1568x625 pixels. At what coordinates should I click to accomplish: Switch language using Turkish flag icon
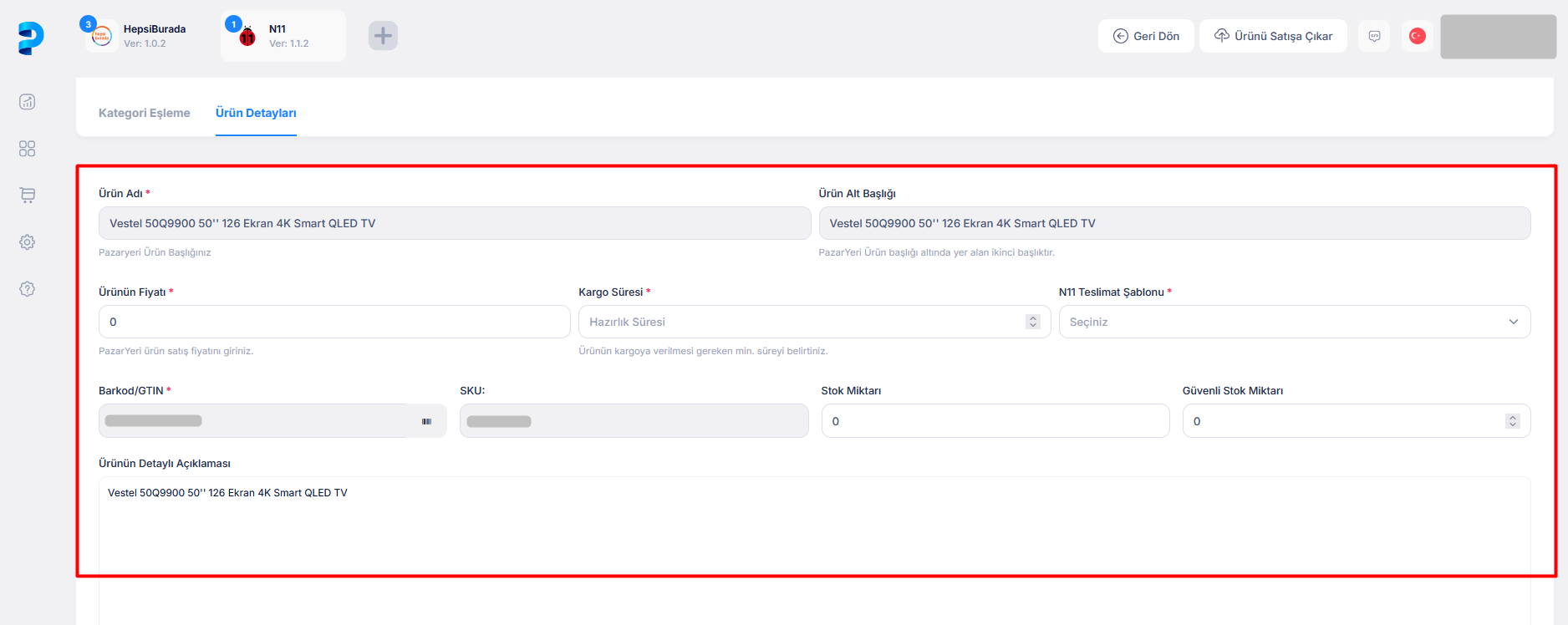pos(1417,36)
